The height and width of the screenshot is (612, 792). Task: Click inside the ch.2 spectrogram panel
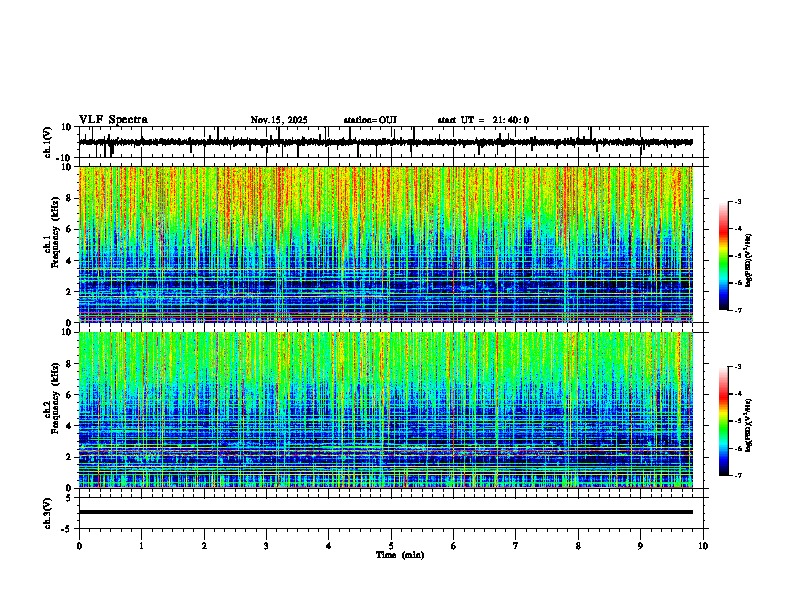386,410
